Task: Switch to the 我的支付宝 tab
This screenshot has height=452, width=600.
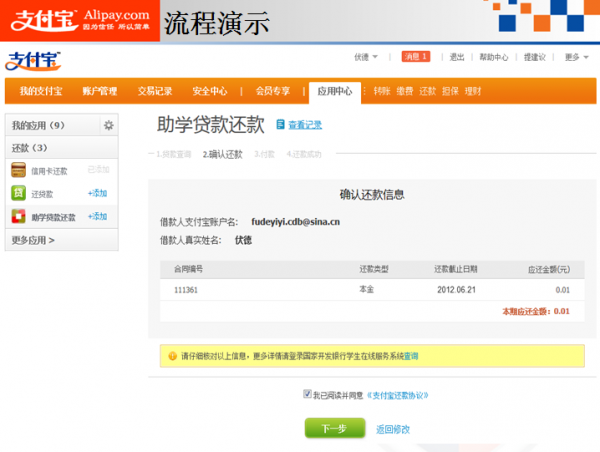Action: (39, 92)
